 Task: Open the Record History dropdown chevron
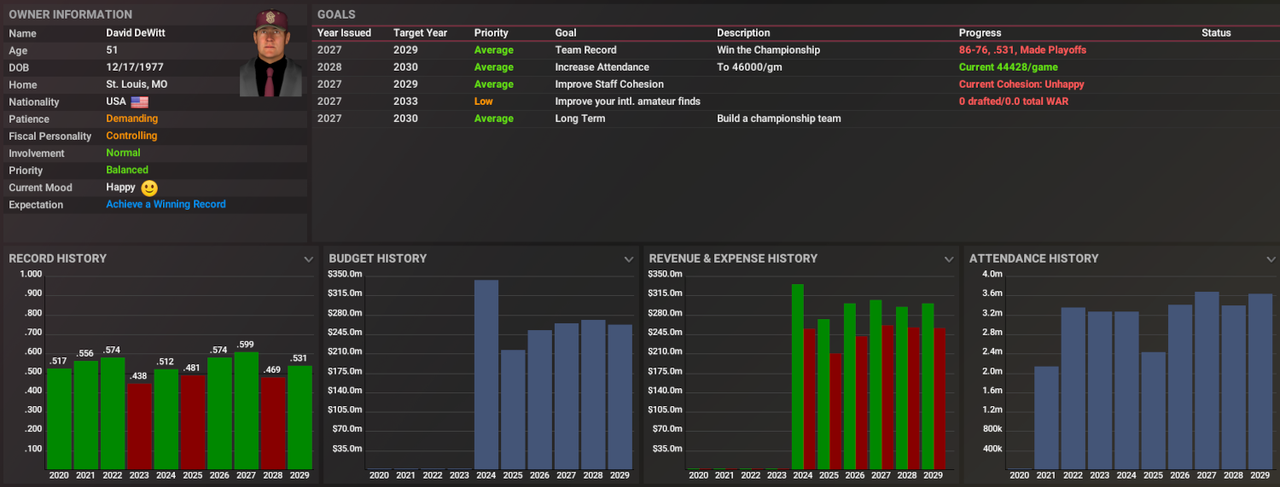tap(308, 259)
